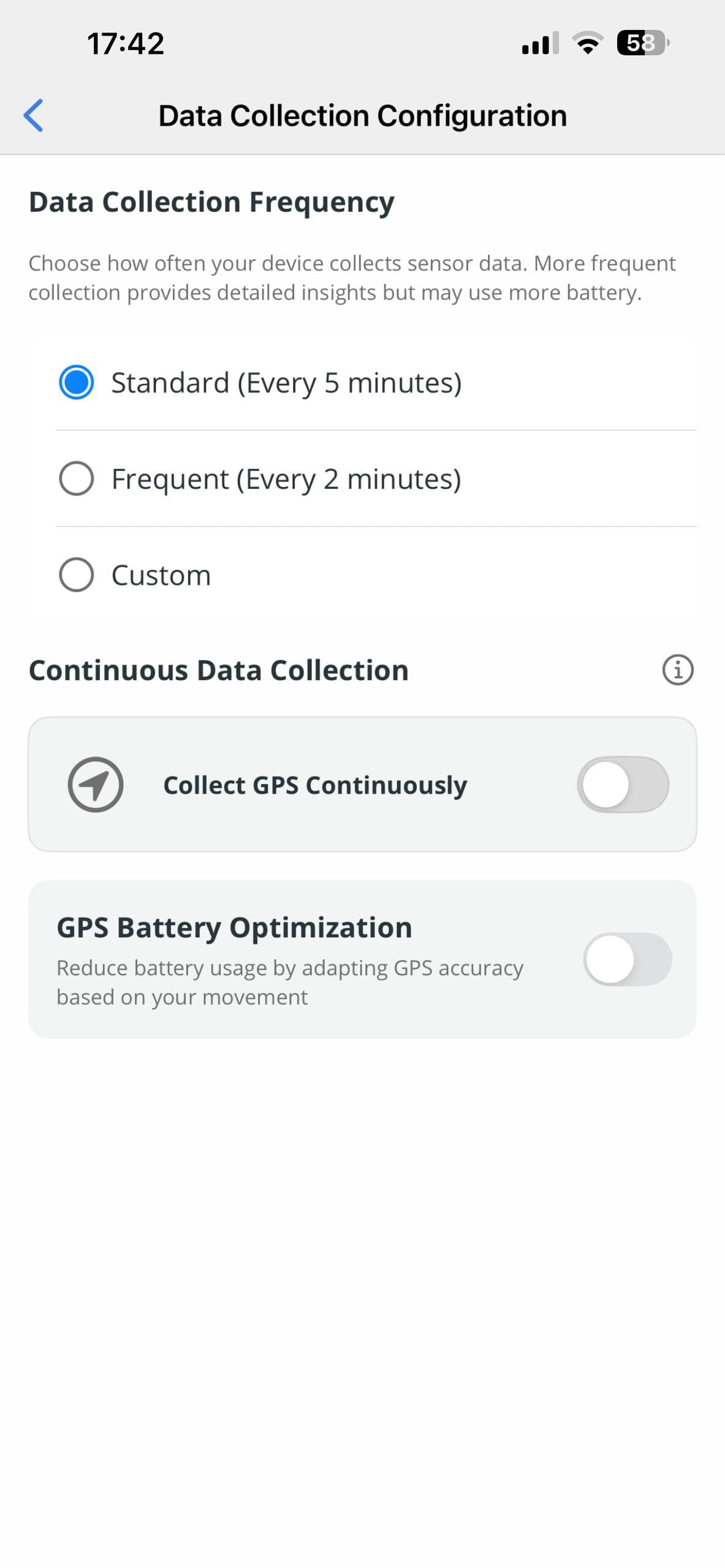725x1568 pixels.
Task: Enable the Collect GPS Continuously switch
Action: [x=623, y=785]
